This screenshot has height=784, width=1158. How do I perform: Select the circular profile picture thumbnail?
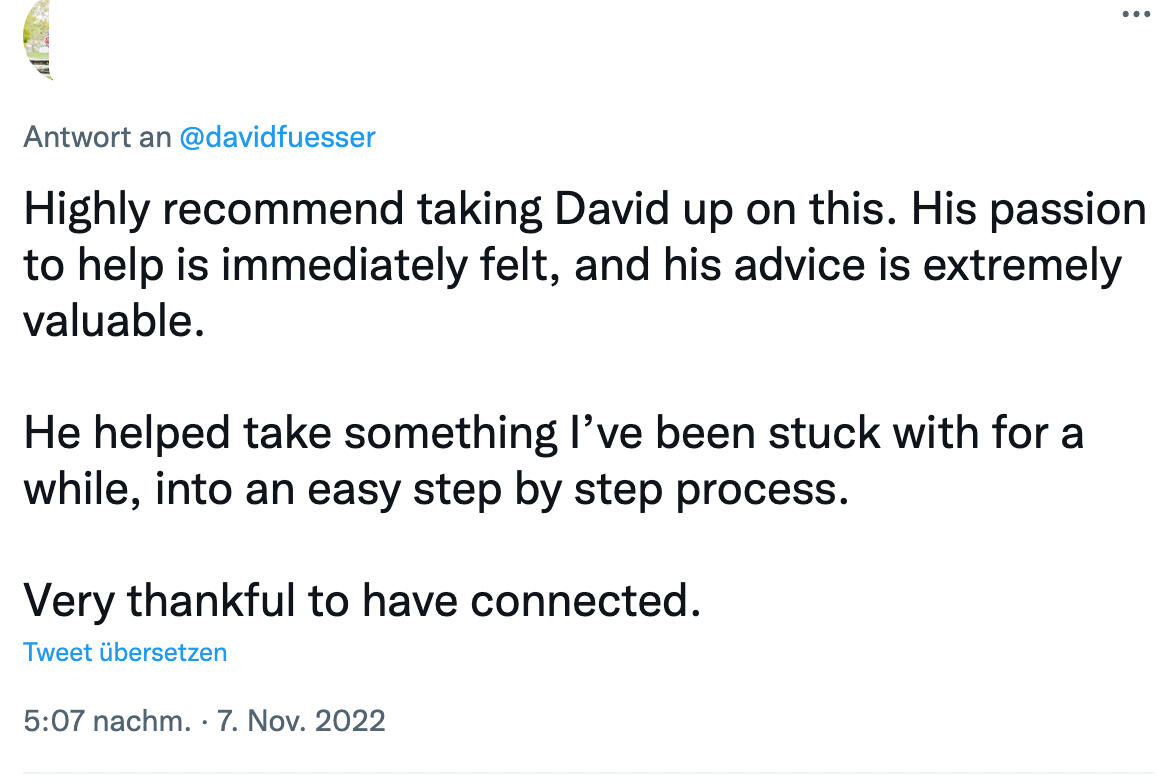pyautogui.click(x=37, y=40)
